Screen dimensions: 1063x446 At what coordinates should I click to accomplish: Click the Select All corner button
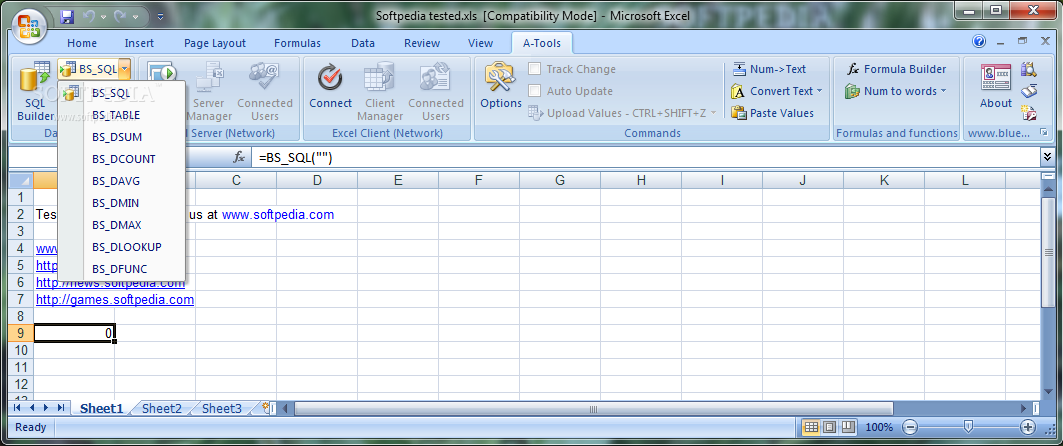click(x=21, y=180)
